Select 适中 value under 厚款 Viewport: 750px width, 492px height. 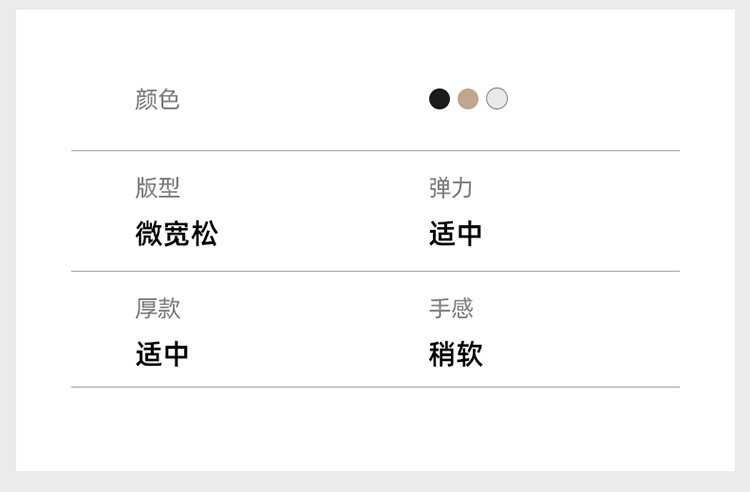tap(162, 354)
